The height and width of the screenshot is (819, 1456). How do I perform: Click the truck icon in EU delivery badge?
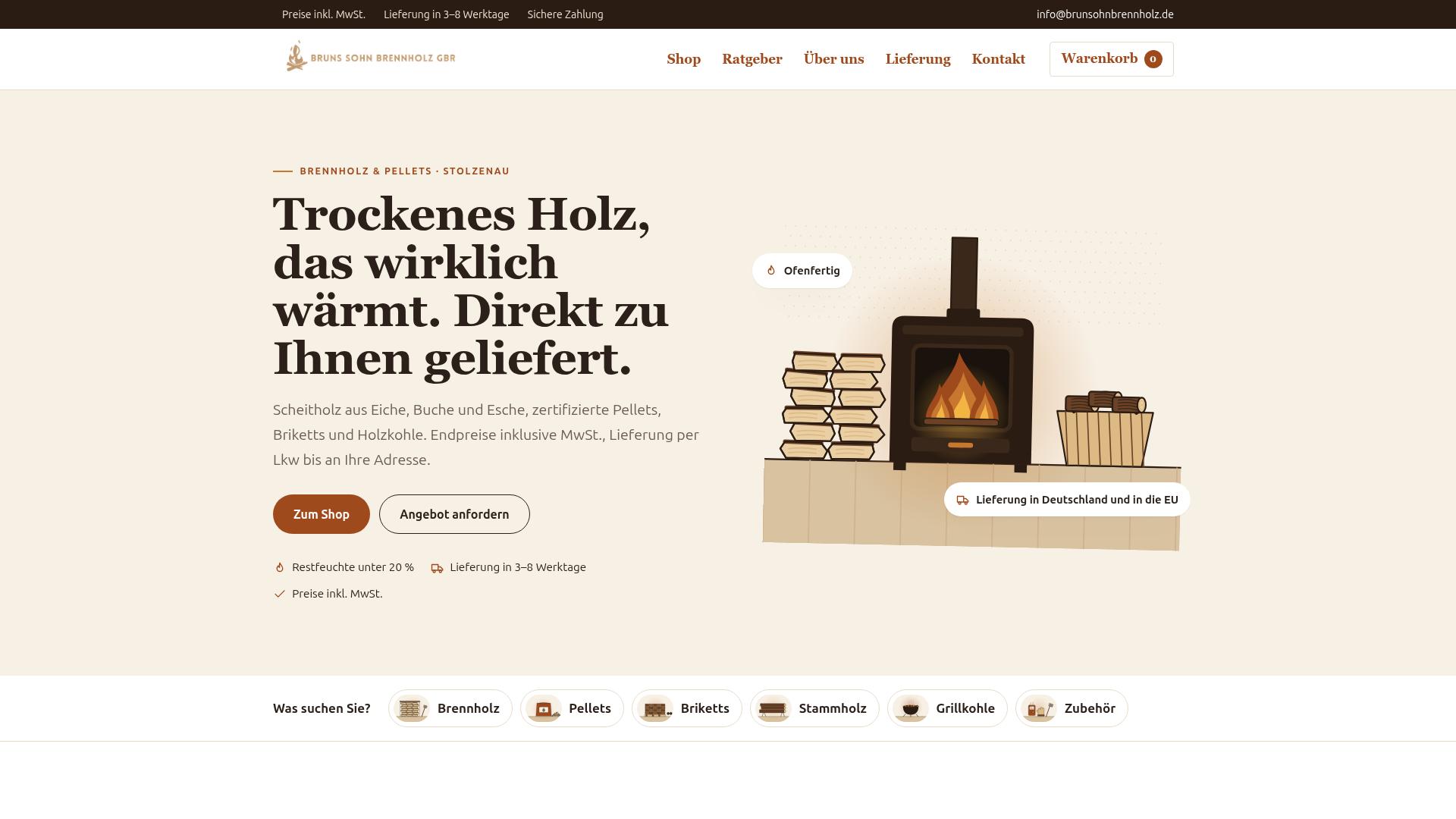click(962, 500)
